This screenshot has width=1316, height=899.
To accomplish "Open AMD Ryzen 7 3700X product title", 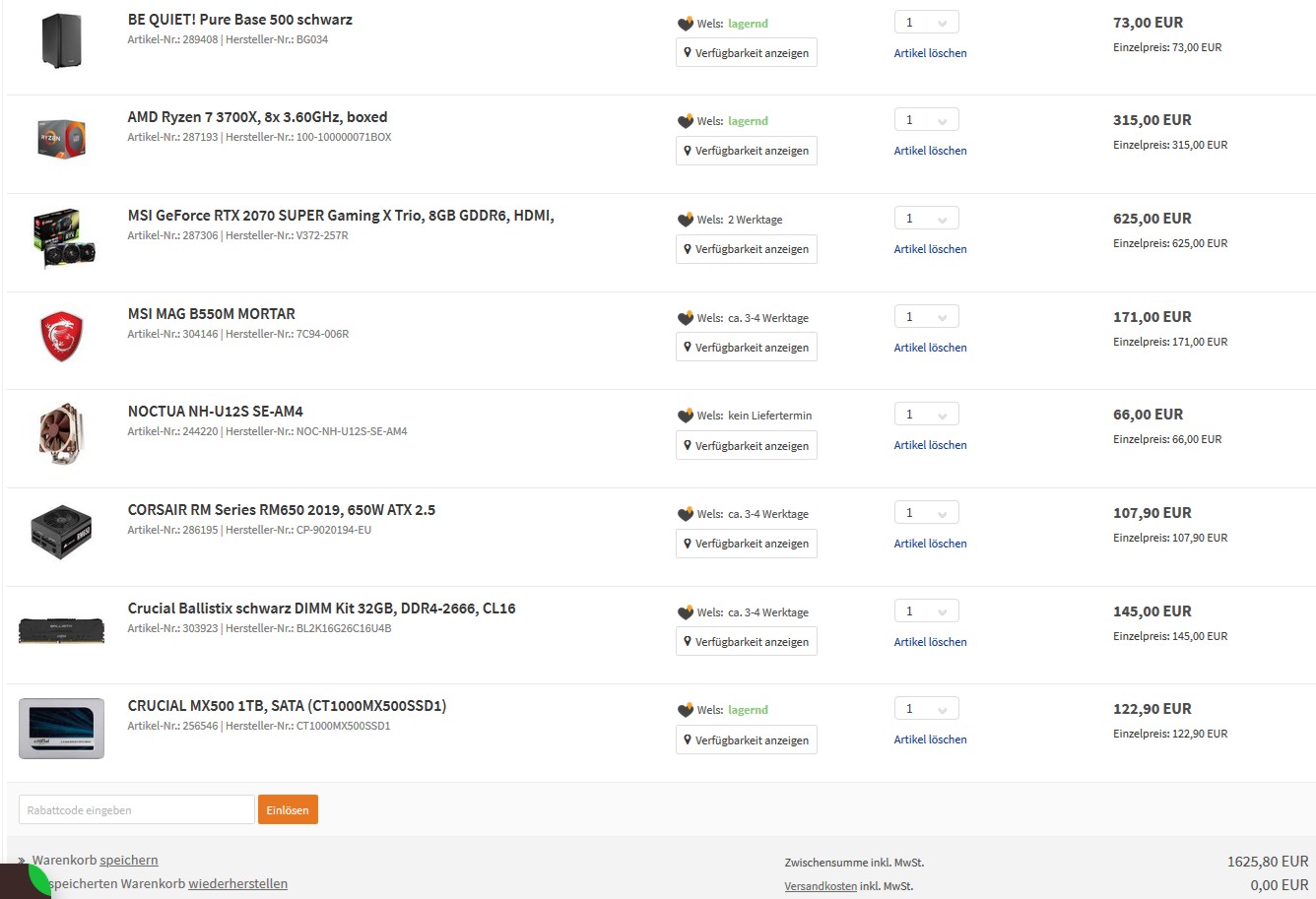I will pyautogui.click(x=257, y=117).
